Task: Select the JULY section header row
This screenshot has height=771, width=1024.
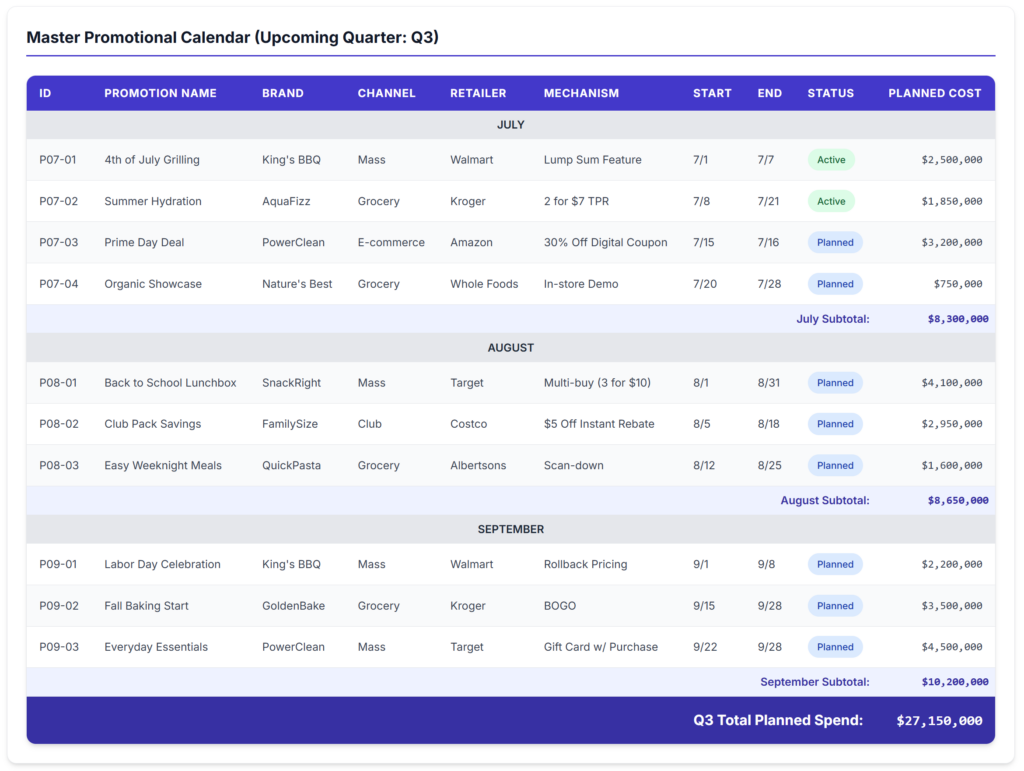Action: [511, 125]
